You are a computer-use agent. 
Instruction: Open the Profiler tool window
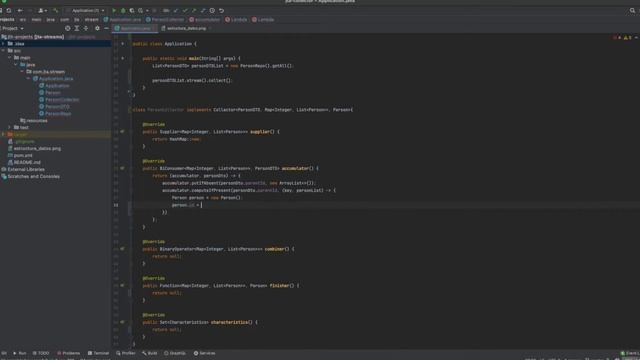pyautogui.click(x=126, y=353)
